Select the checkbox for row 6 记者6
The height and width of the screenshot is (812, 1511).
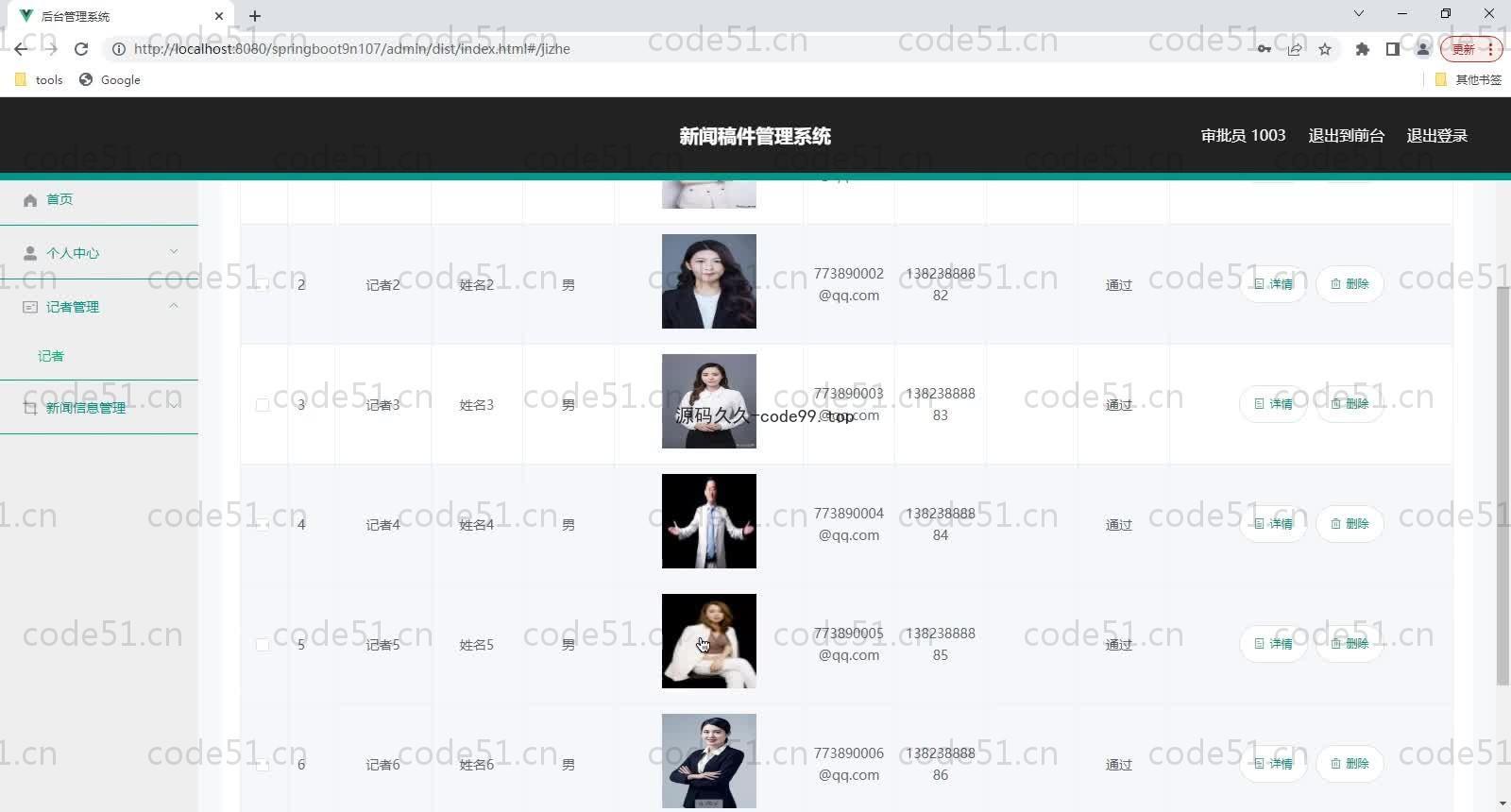263,765
